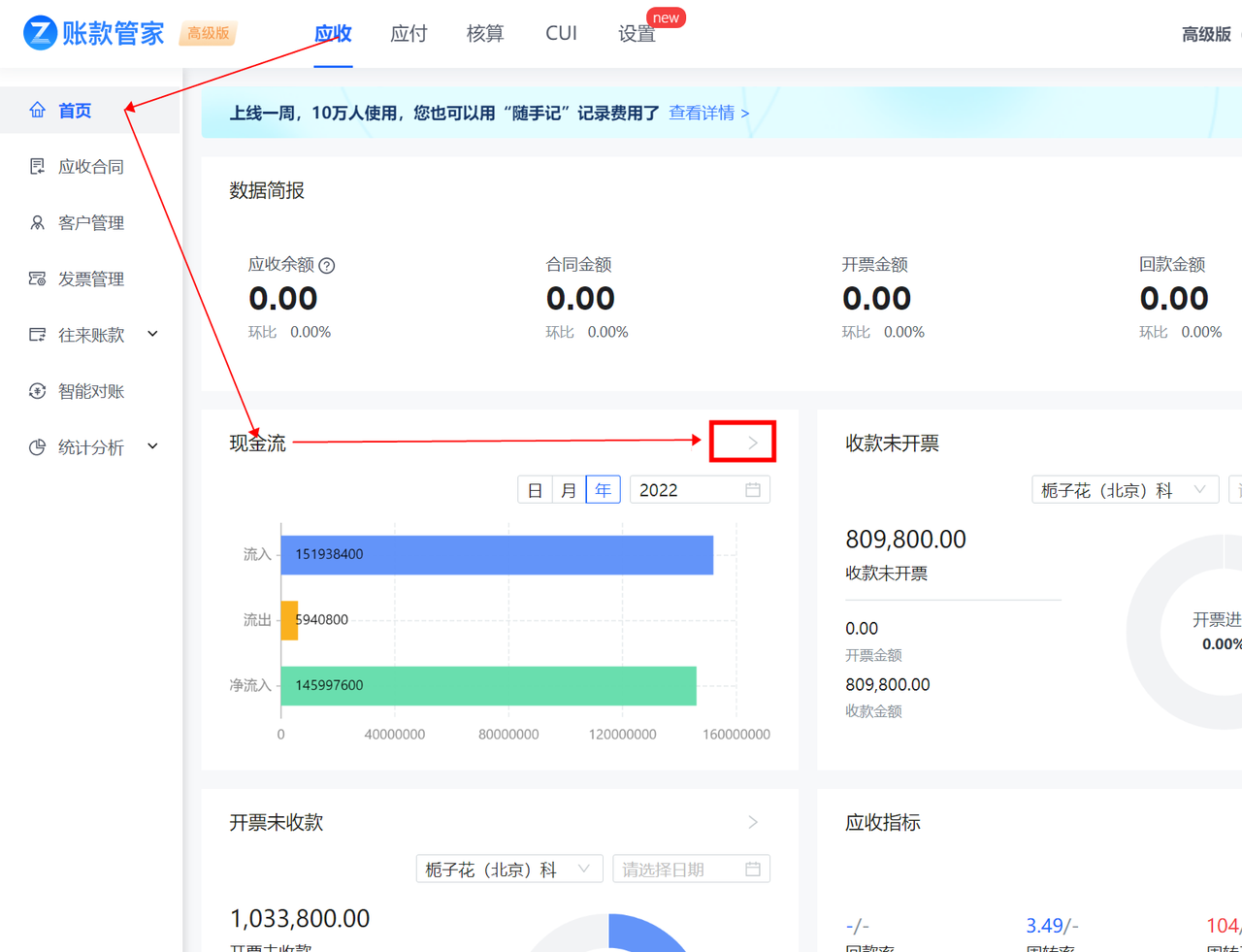This screenshot has height=952, width=1242.
Task: Click the pie chart icon beside 统计分析
Action: click(x=37, y=447)
